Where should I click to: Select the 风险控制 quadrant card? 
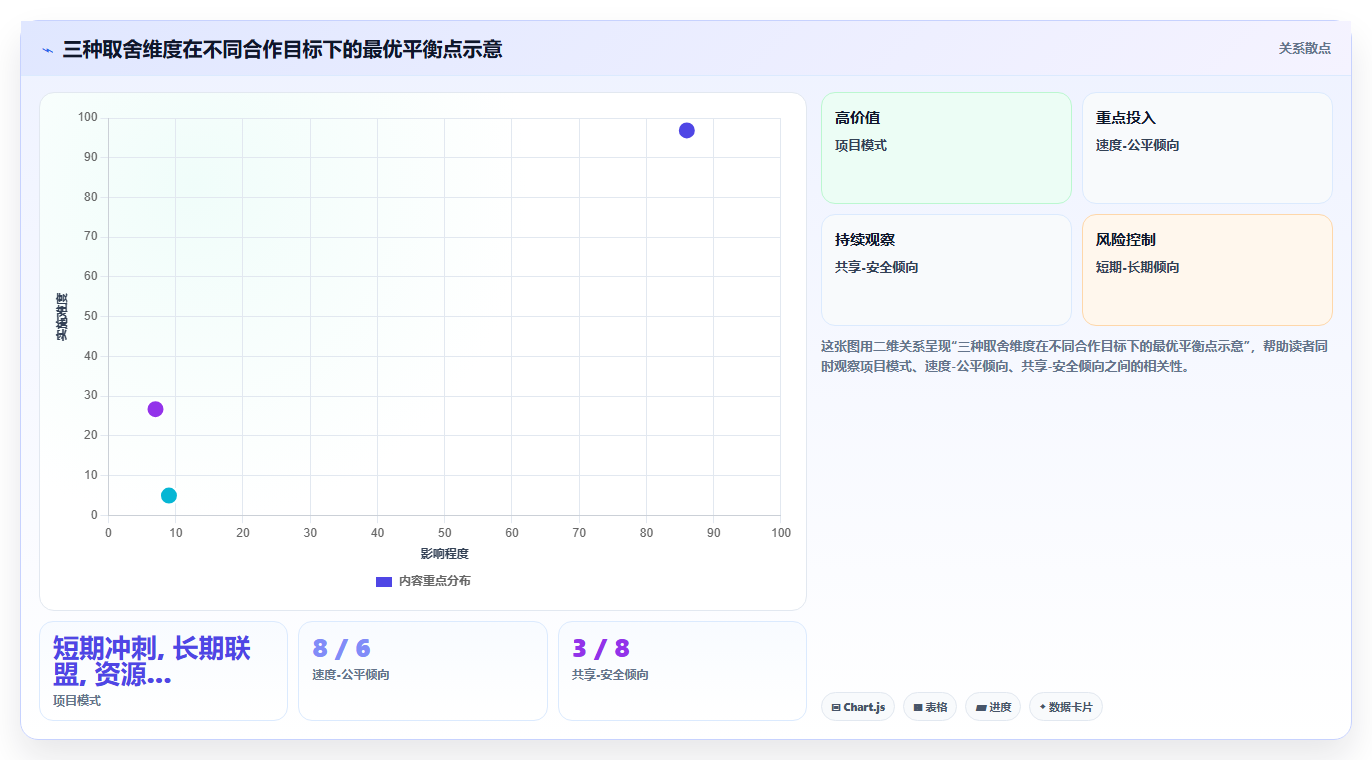(1207, 270)
